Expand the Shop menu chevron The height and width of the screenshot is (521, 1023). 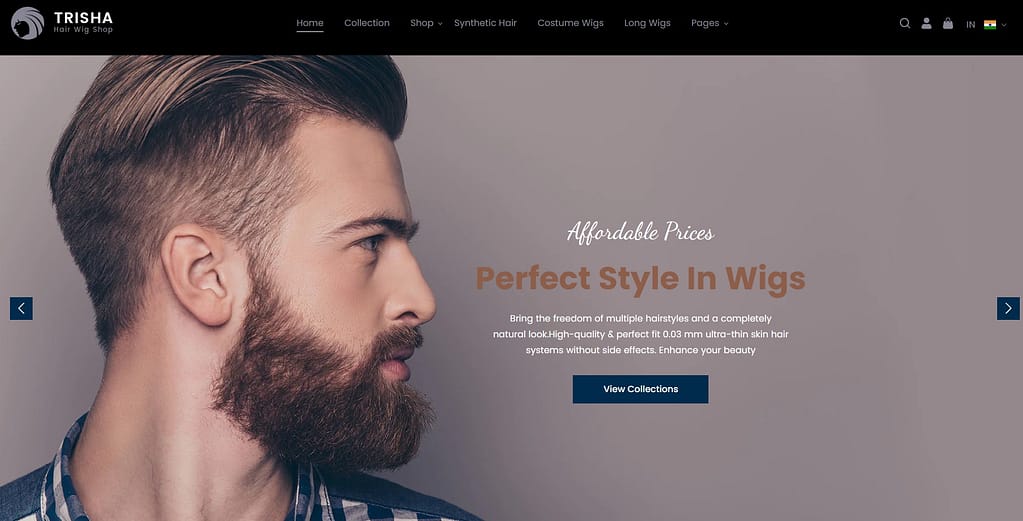click(x=440, y=24)
